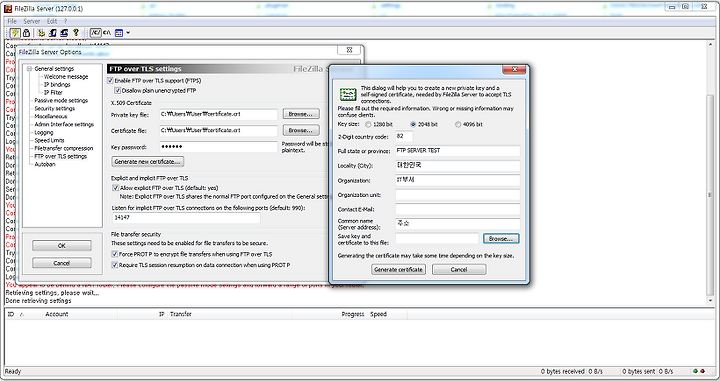The height and width of the screenshot is (381, 720).
Task: Toggle the C:\ path display toolbar icon
Action: coord(107,33)
